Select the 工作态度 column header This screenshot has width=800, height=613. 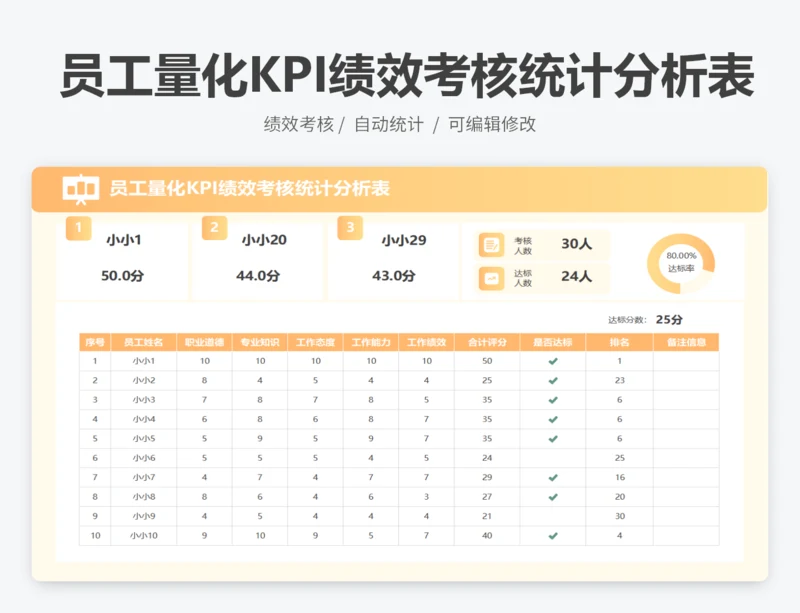click(315, 342)
